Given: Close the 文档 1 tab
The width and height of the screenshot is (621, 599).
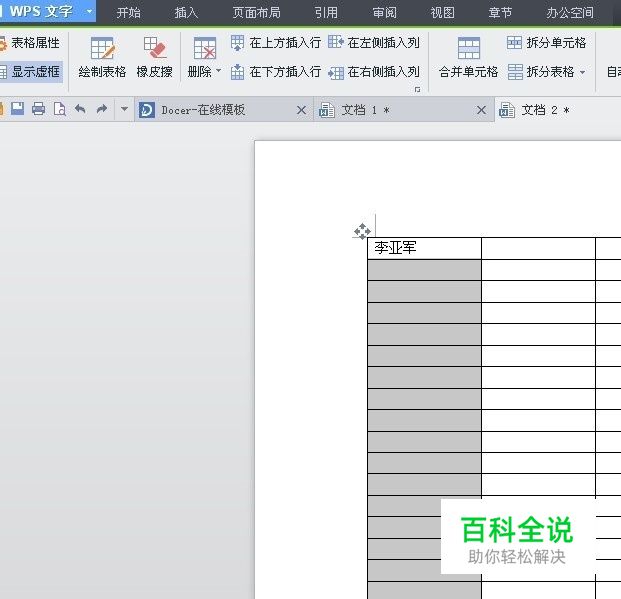Looking at the screenshot, I should coord(481,110).
